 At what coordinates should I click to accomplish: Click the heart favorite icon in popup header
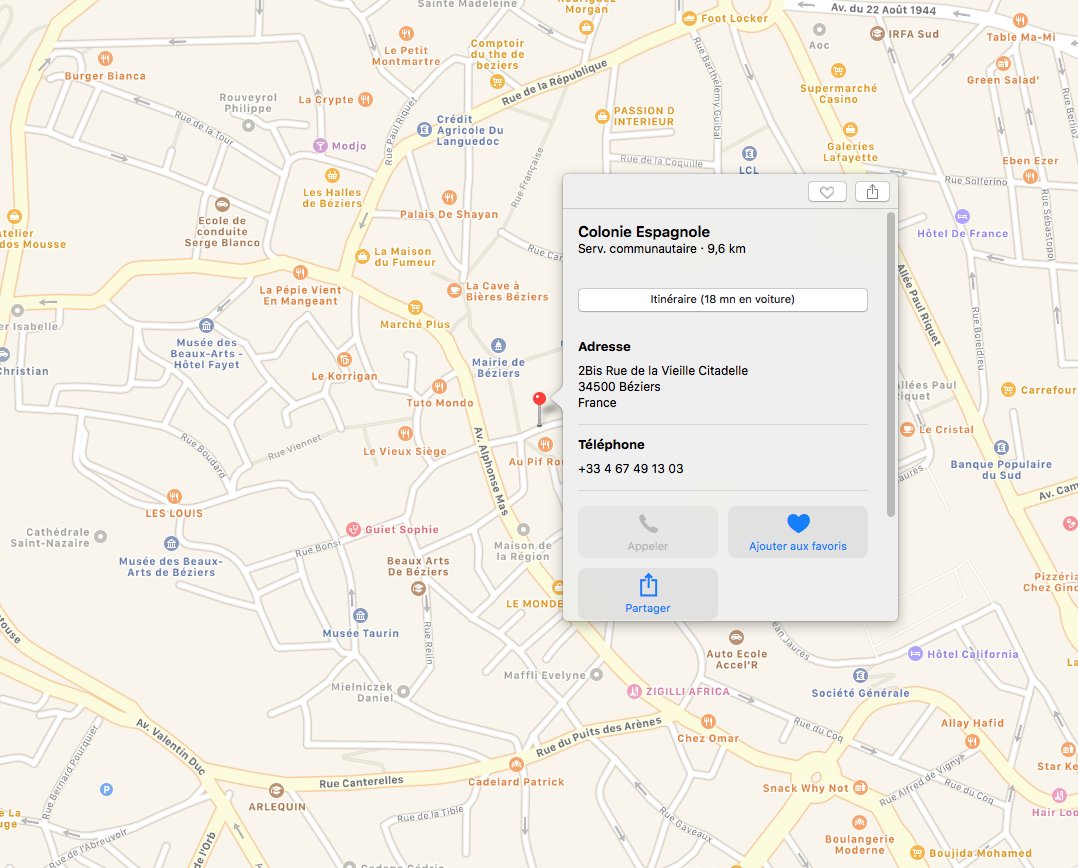pos(827,192)
